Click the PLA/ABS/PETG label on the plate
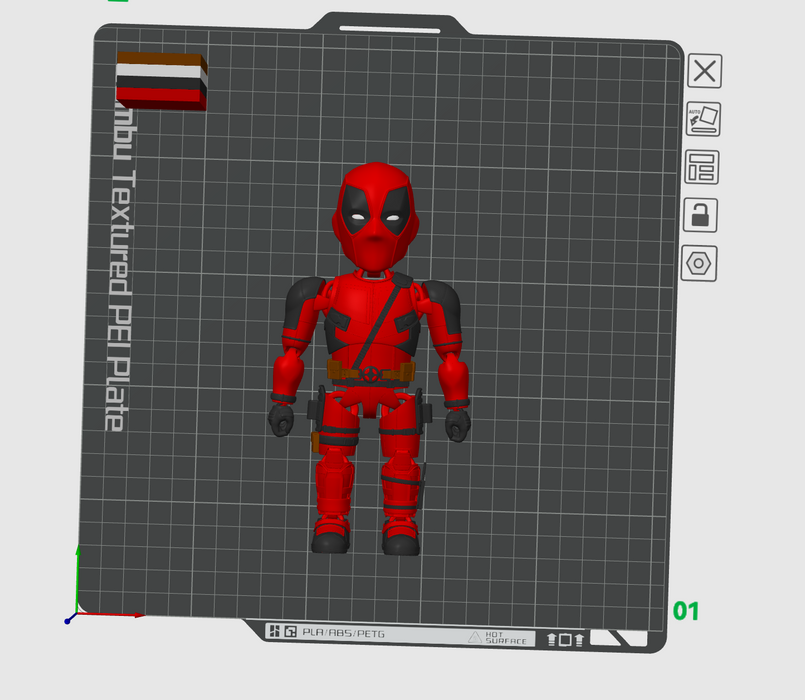805x700 pixels. [345, 634]
